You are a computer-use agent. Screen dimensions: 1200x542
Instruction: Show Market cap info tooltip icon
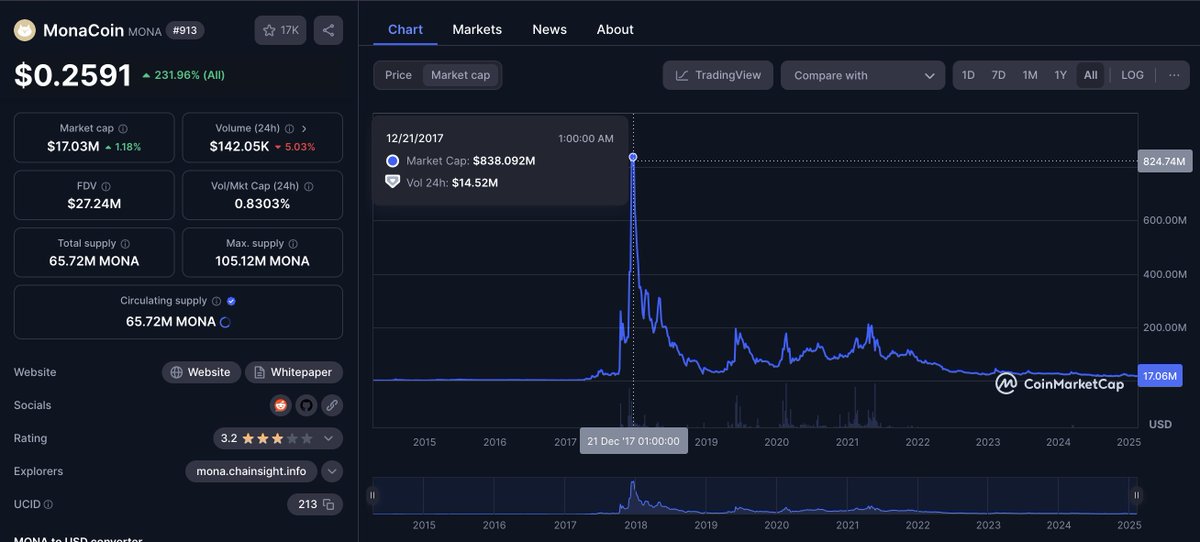click(x=123, y=129)
